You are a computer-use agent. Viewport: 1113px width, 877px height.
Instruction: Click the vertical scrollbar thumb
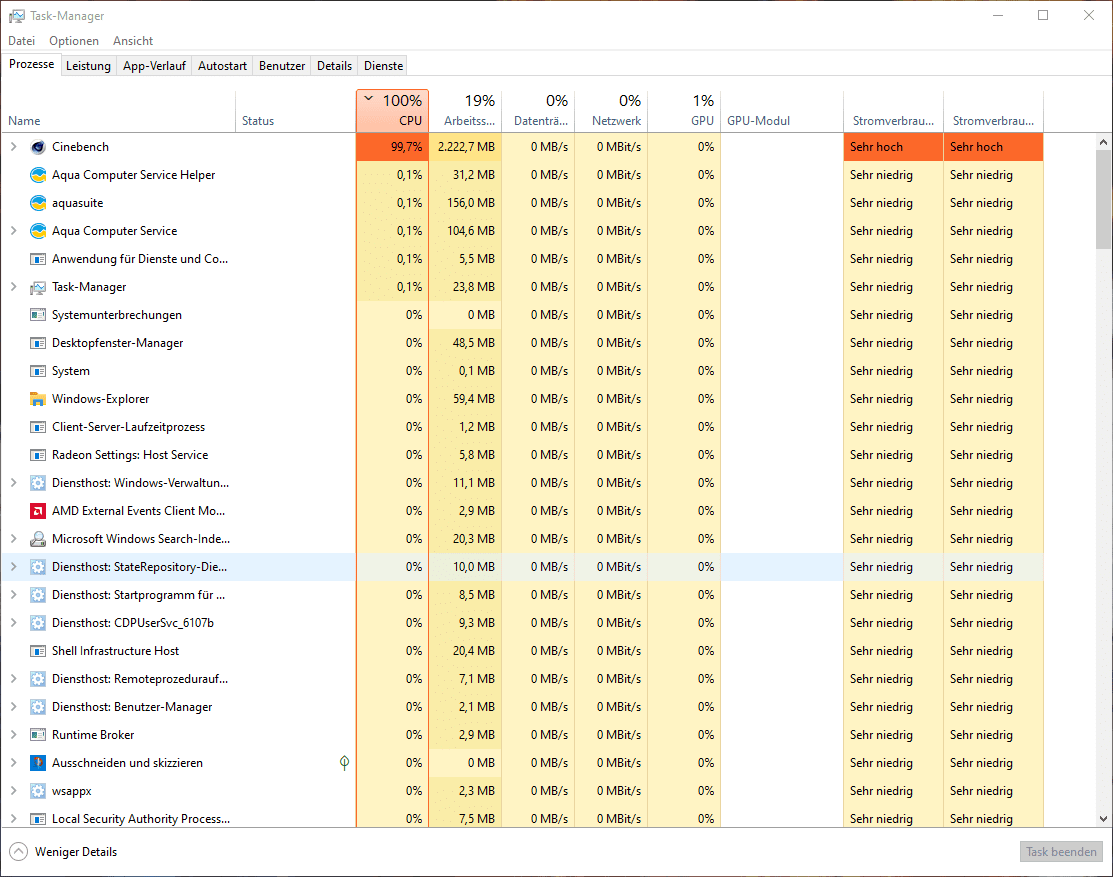[1103, 200]
